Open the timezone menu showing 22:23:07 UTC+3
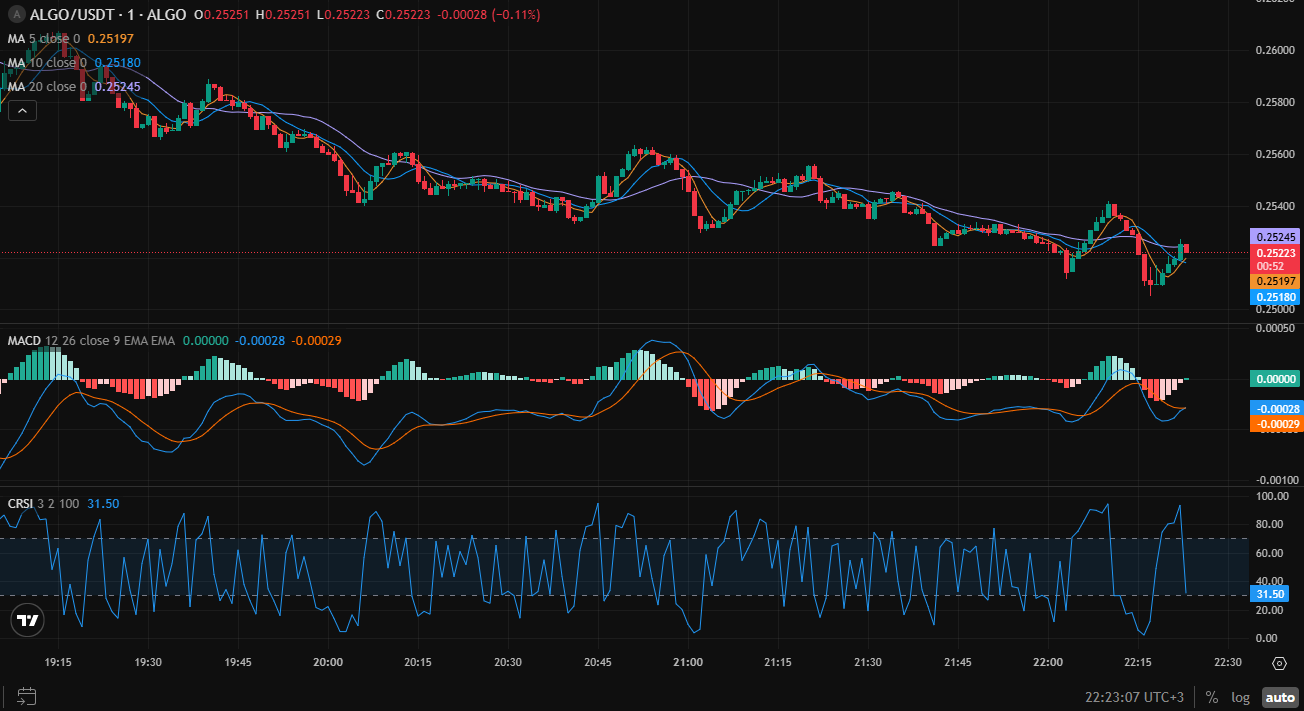The image size is (1304, 711). point(1134,697)
